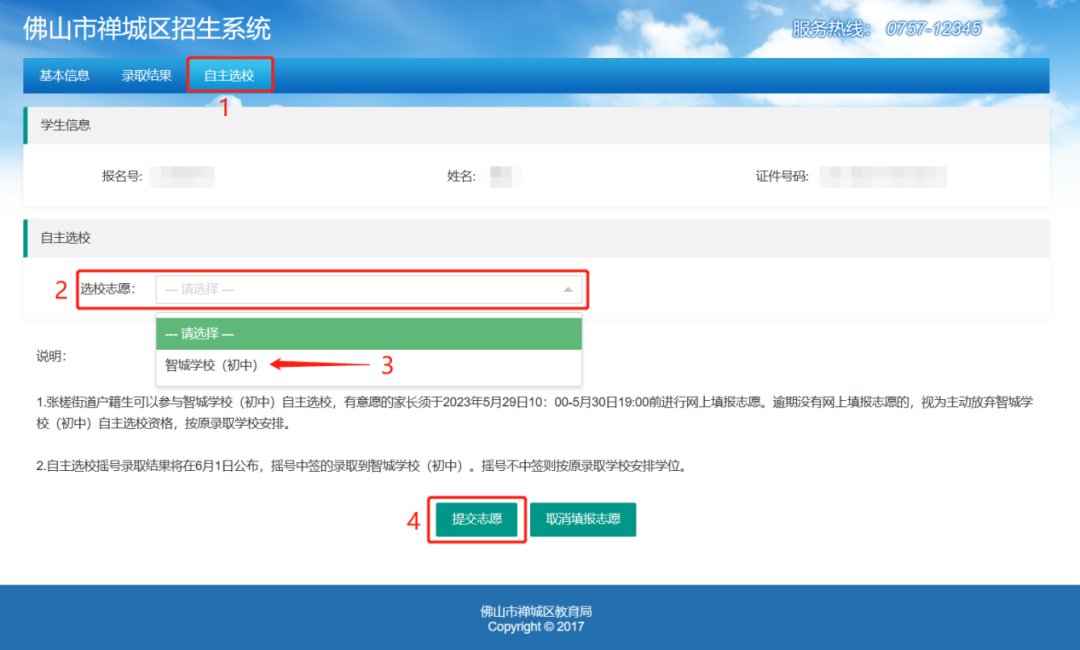Open the 基本信息 tab

tap(64, 76)
